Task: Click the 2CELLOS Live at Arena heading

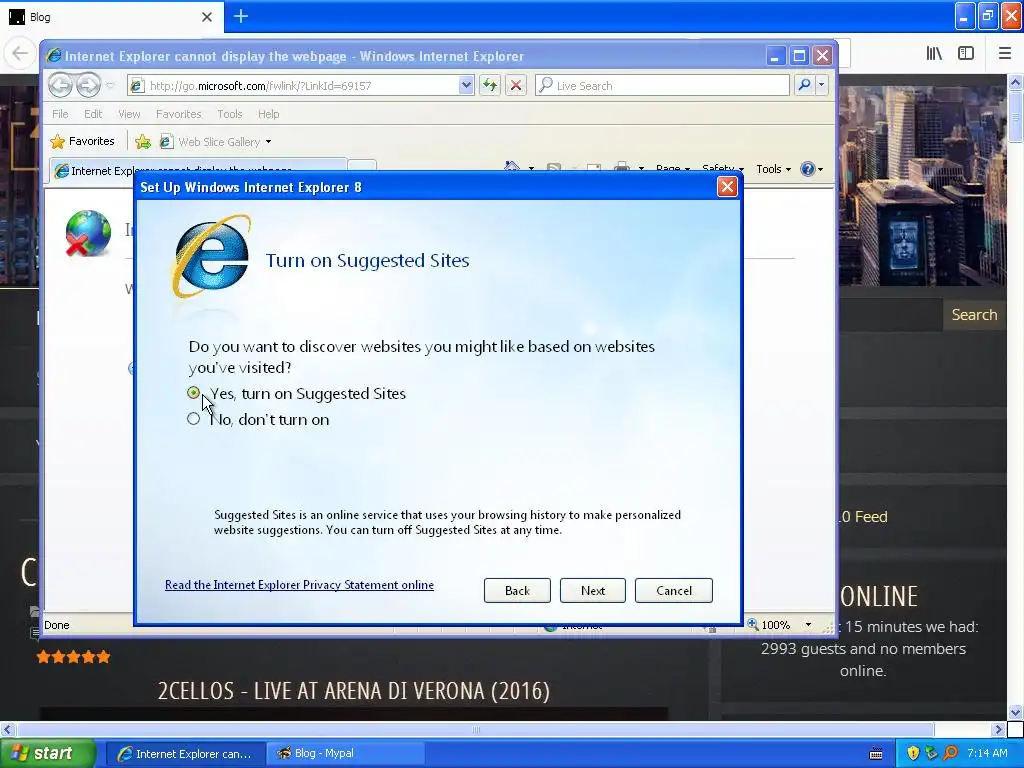Action: pyautogui.click(x=353, y=691)
